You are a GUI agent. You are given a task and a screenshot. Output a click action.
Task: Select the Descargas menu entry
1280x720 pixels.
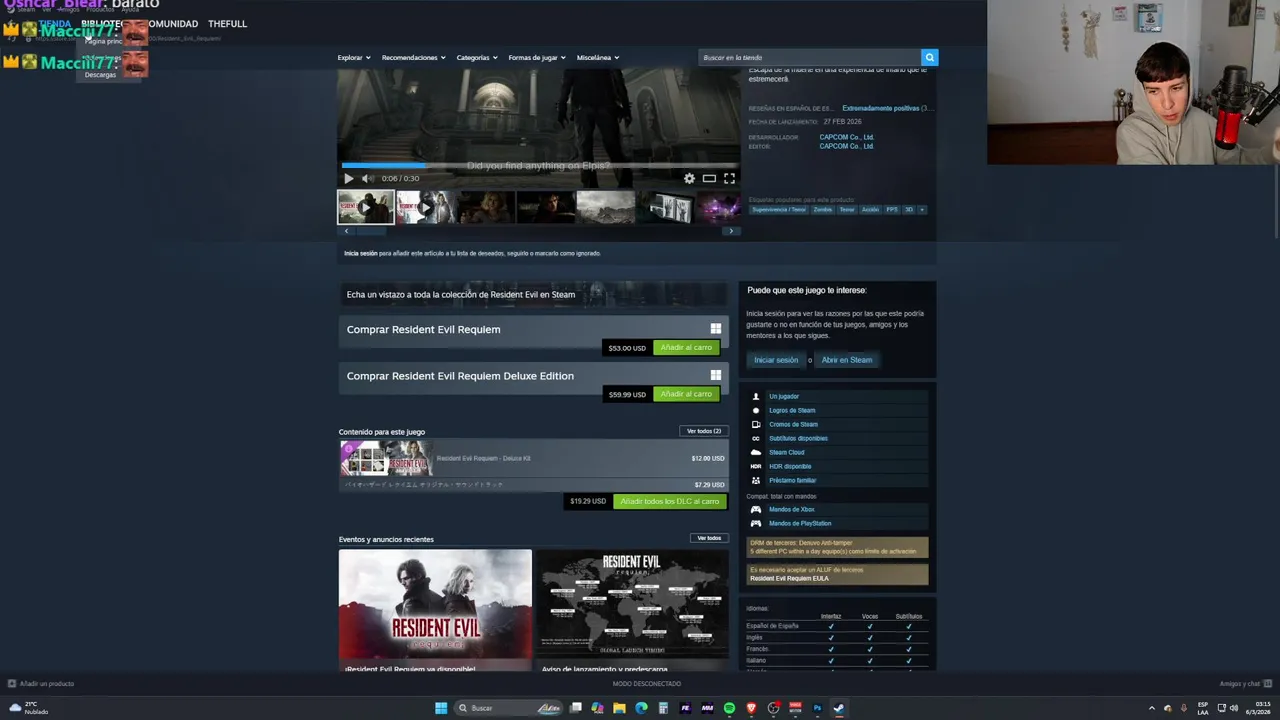100,75
